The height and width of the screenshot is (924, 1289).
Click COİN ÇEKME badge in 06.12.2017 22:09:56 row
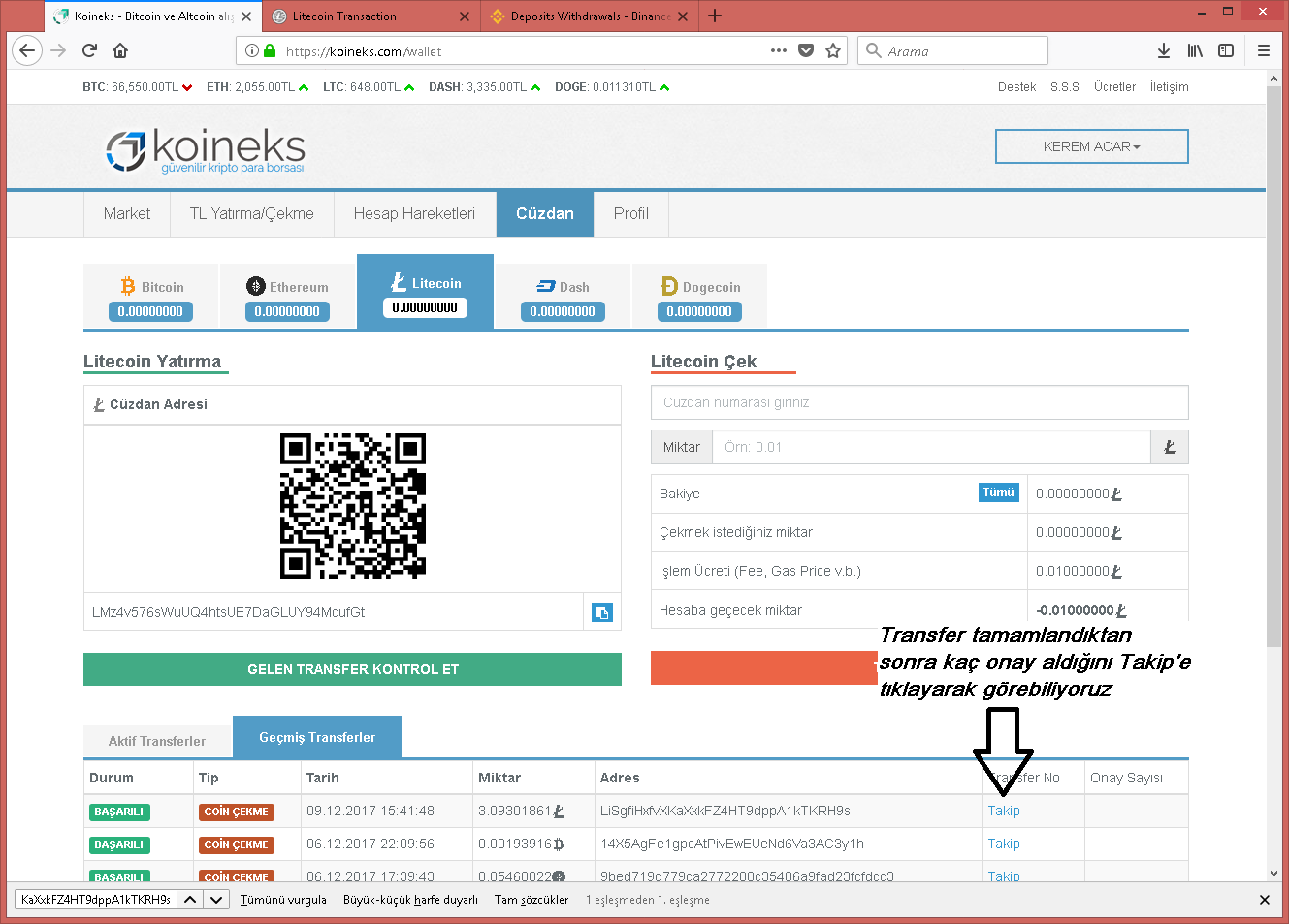[x=237, y=845]
